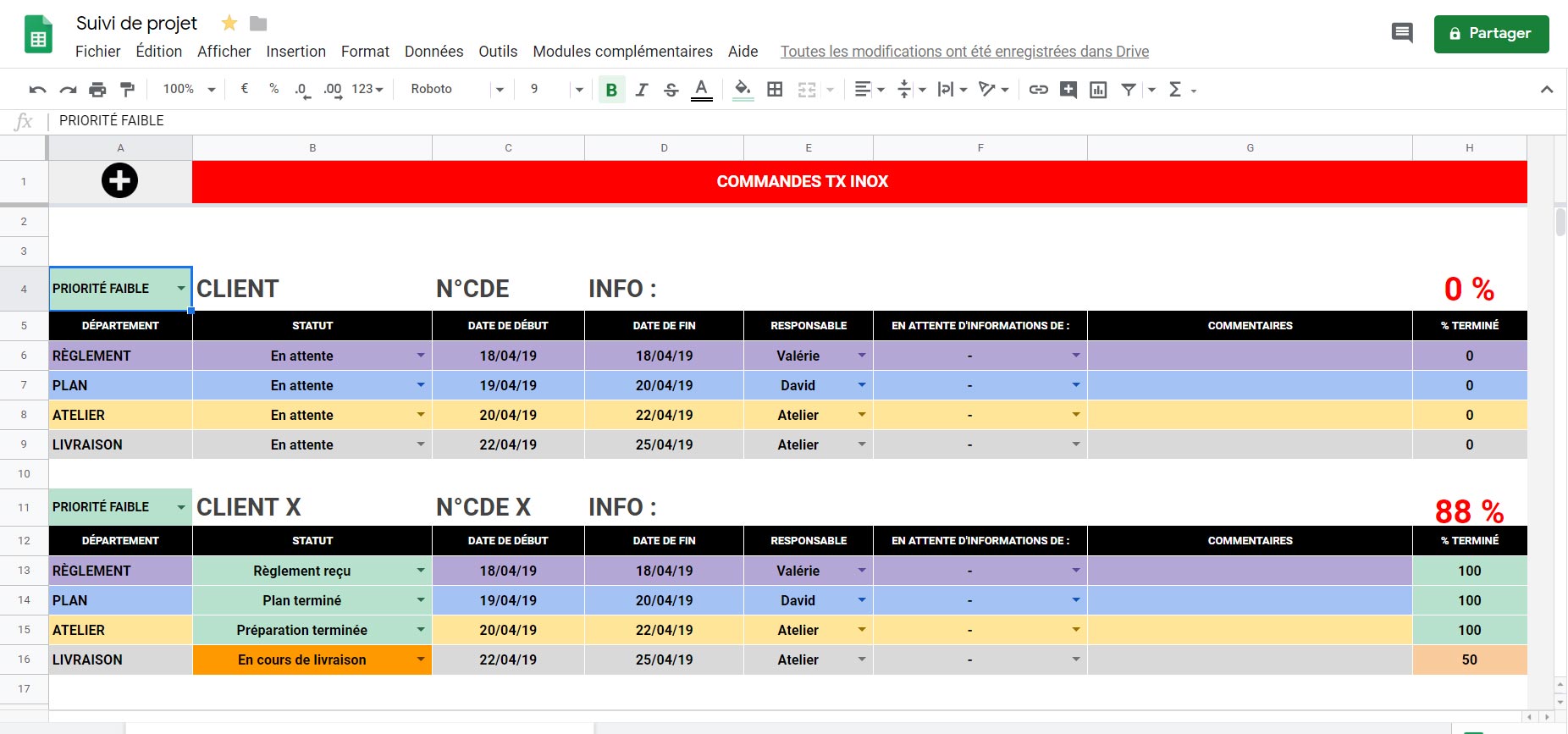
Task: Insert a link using the chain icon
Action: (1038, 89)
